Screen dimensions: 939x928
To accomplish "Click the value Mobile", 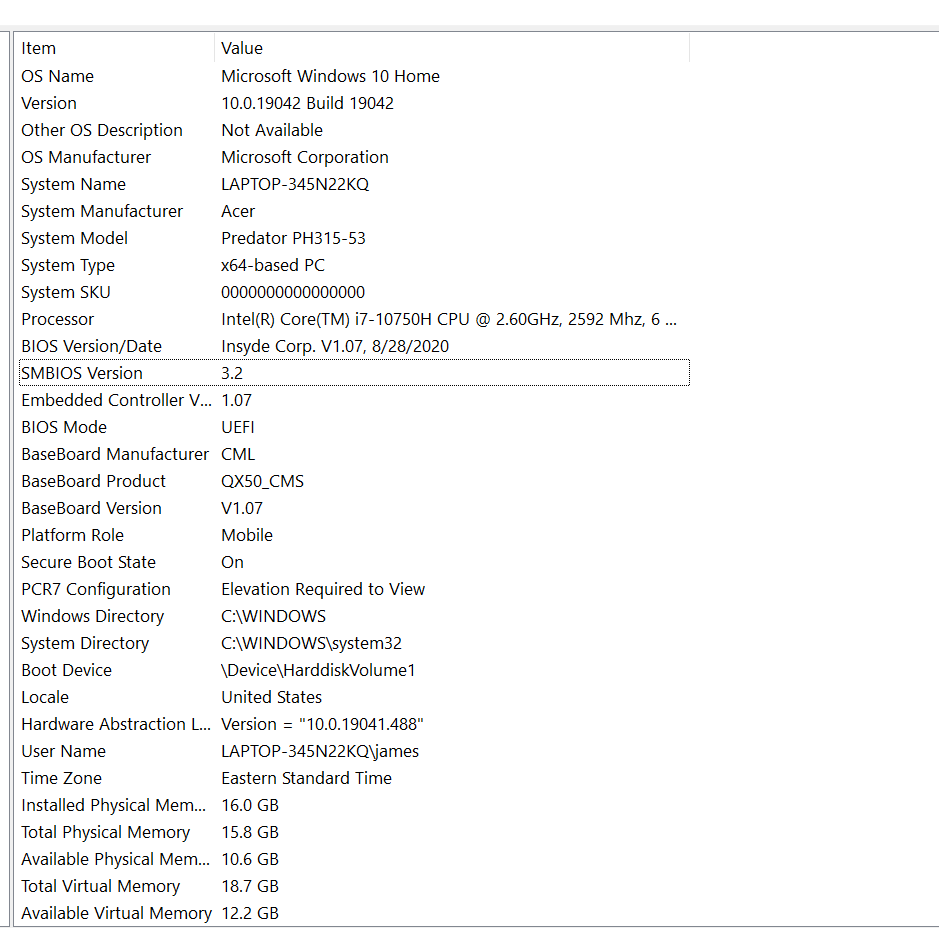I will (x=247, y=535).
